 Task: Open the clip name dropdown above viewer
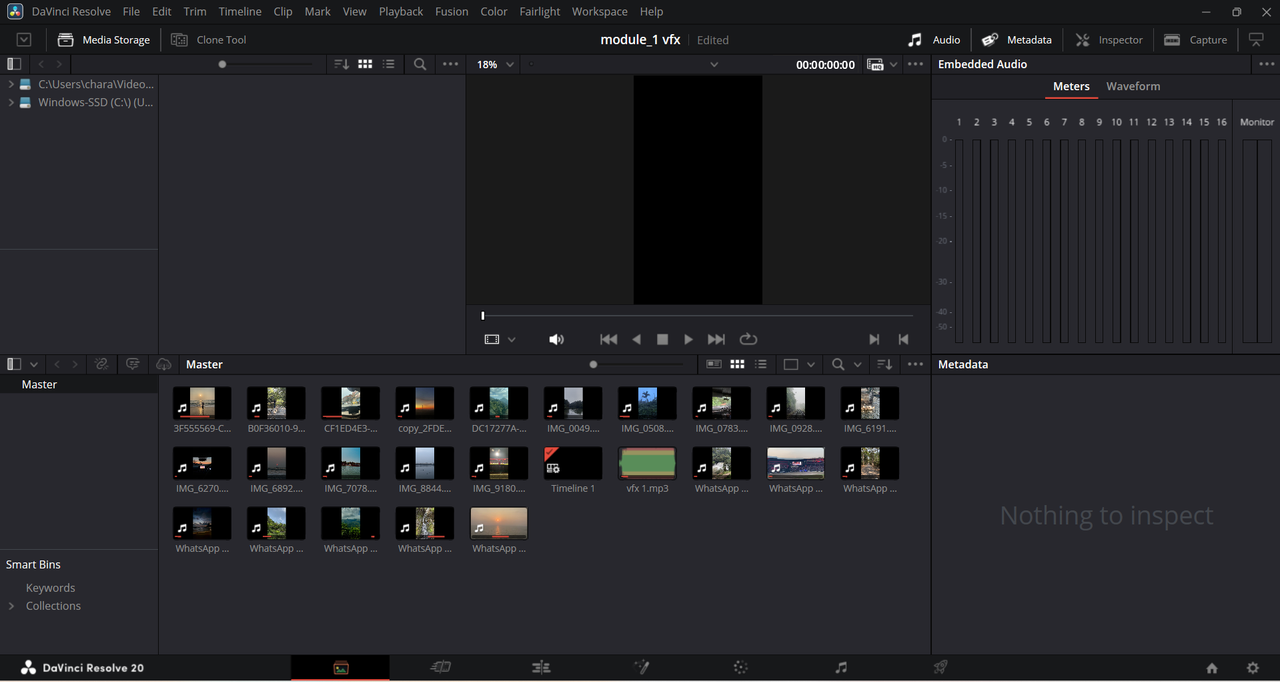[x=714, y=64]
